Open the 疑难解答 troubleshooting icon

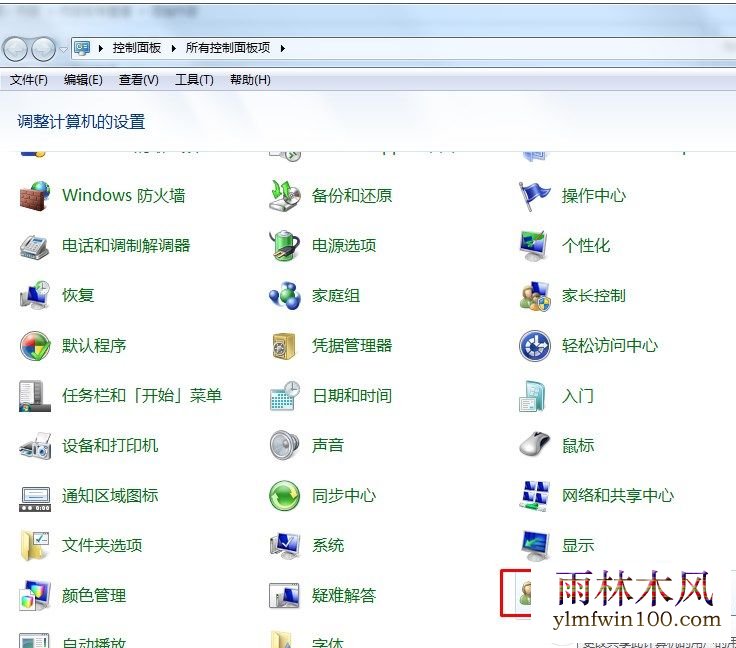pos(284,595)
